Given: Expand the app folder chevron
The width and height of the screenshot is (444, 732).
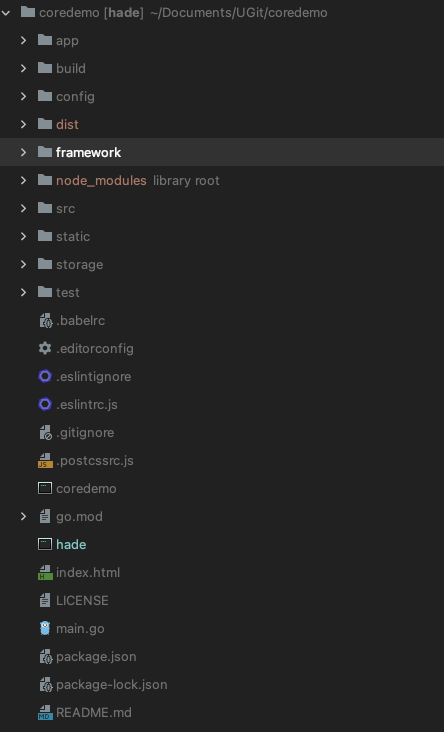Looking at the screenshot, I should click(23, 40).
